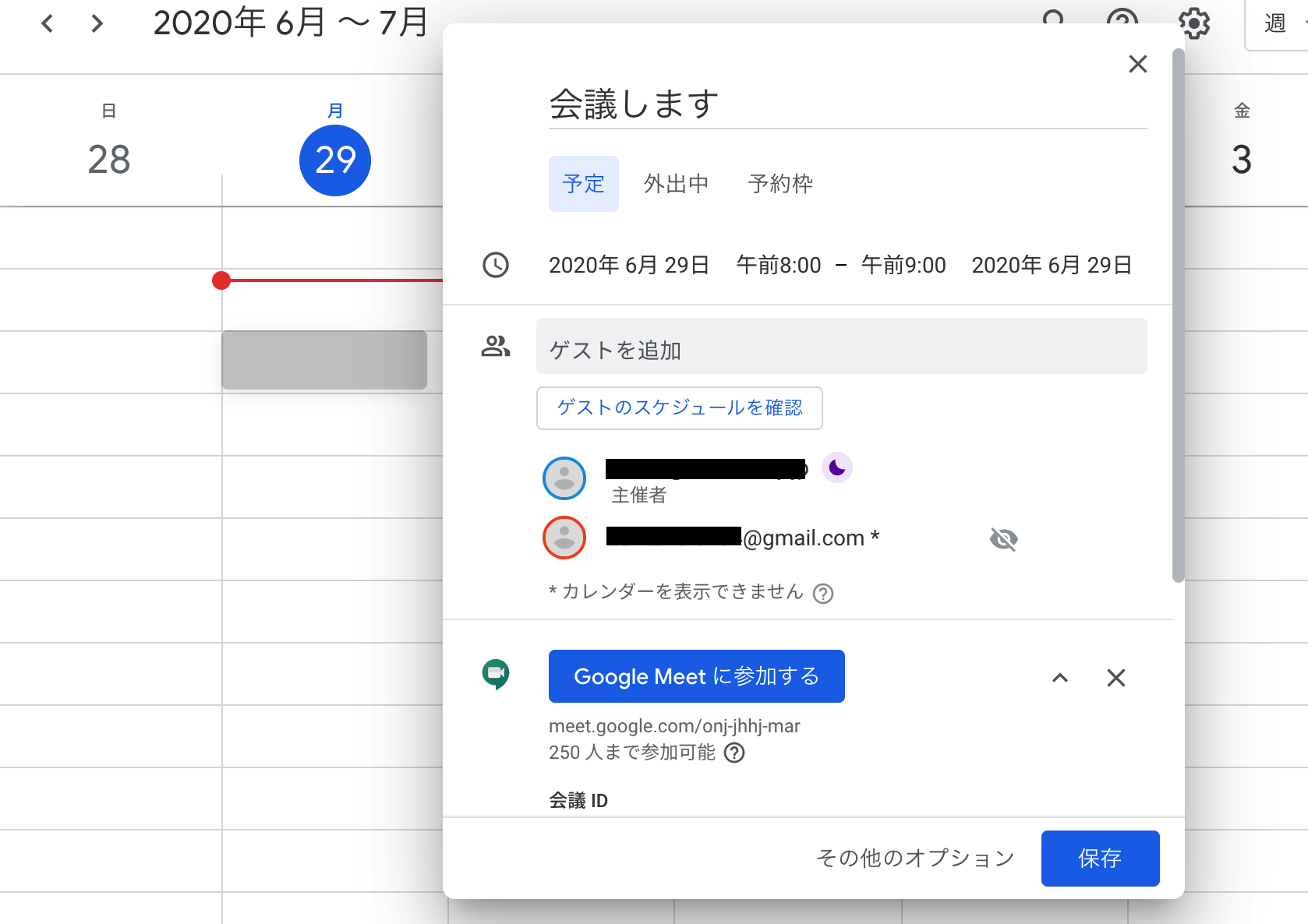The height and width of the screenshot is (924, 1308).
Task: Expand the 会議 ID section
Action: [x=578, y=800]
